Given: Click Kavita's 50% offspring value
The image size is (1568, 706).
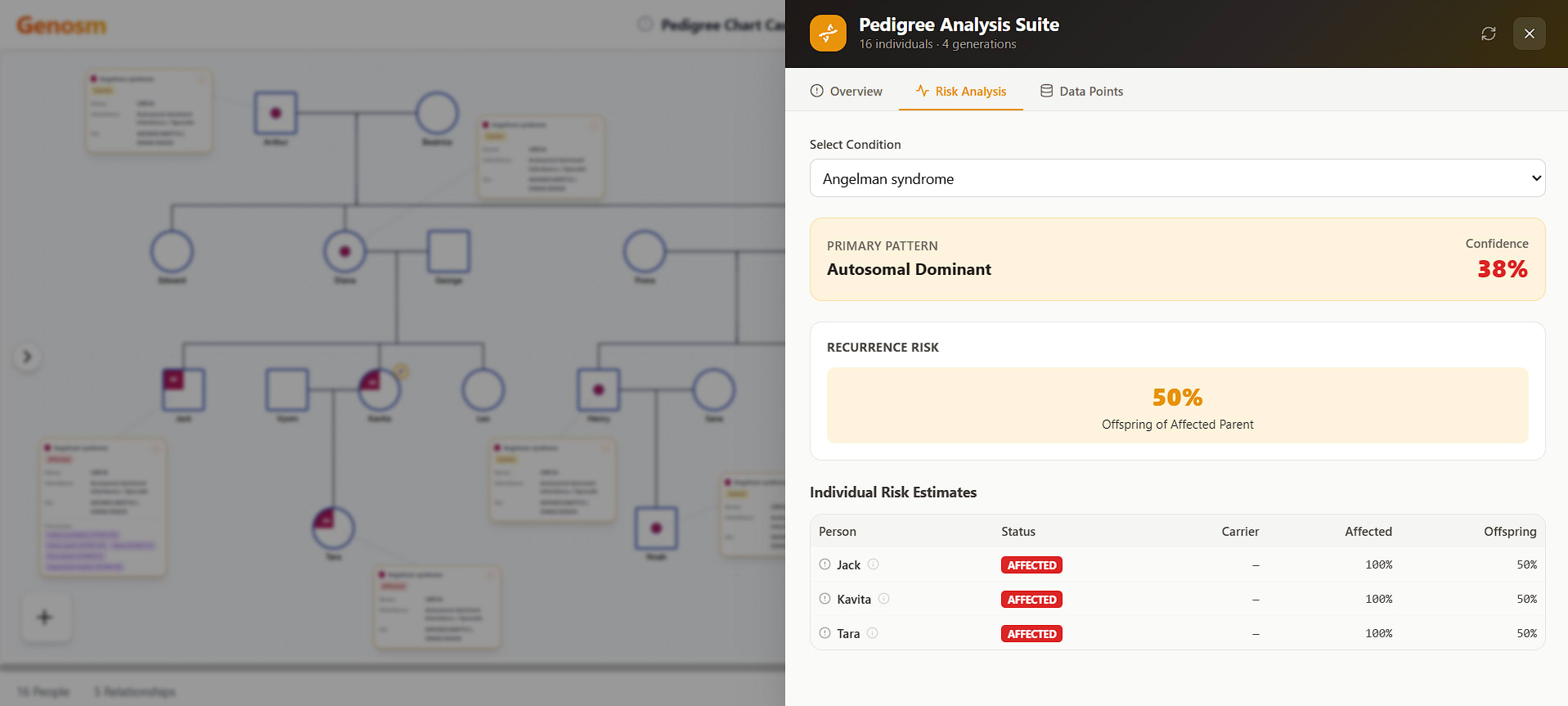Looking at the screenshot, I should pyautogui.click(x=1526, y=600).
